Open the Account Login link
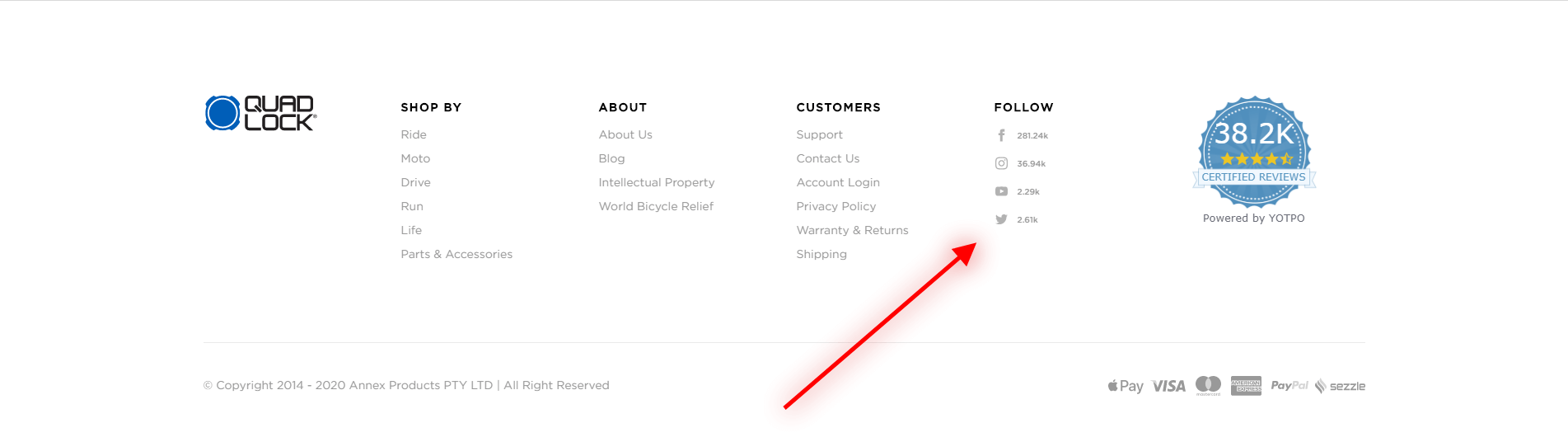This screenshot has width=1568, height=437. pos(838,182)
